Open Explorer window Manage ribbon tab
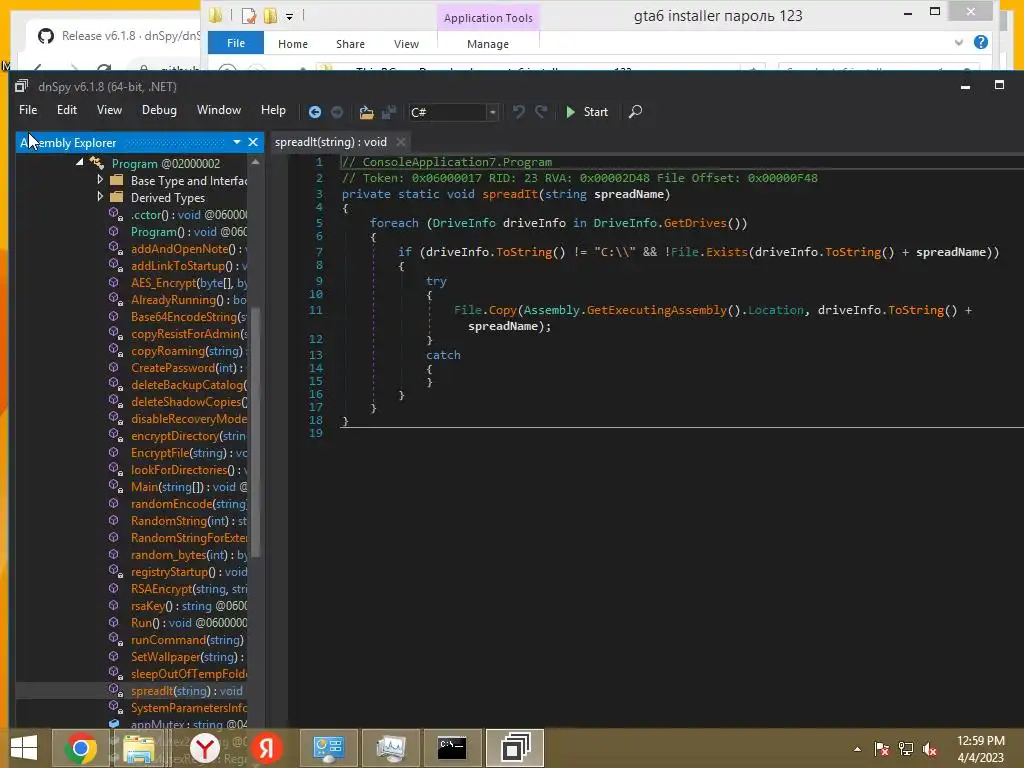The width and height of the screenshot is (1024, 768). pyautogui.click(x=488, y=44)
